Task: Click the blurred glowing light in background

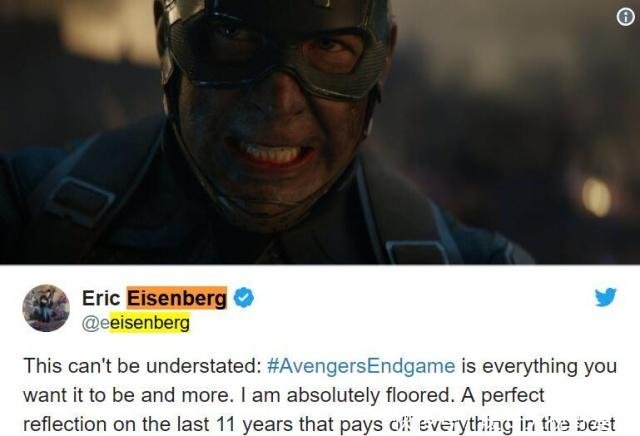Action: (x=596, y=197)
